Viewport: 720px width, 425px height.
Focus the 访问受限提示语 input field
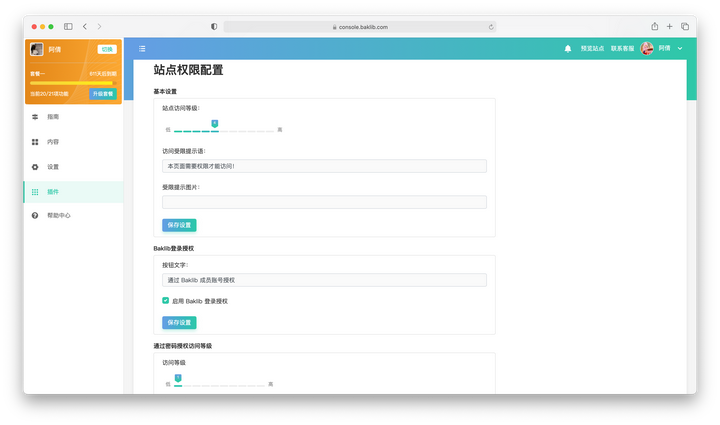tap(324, 166)
